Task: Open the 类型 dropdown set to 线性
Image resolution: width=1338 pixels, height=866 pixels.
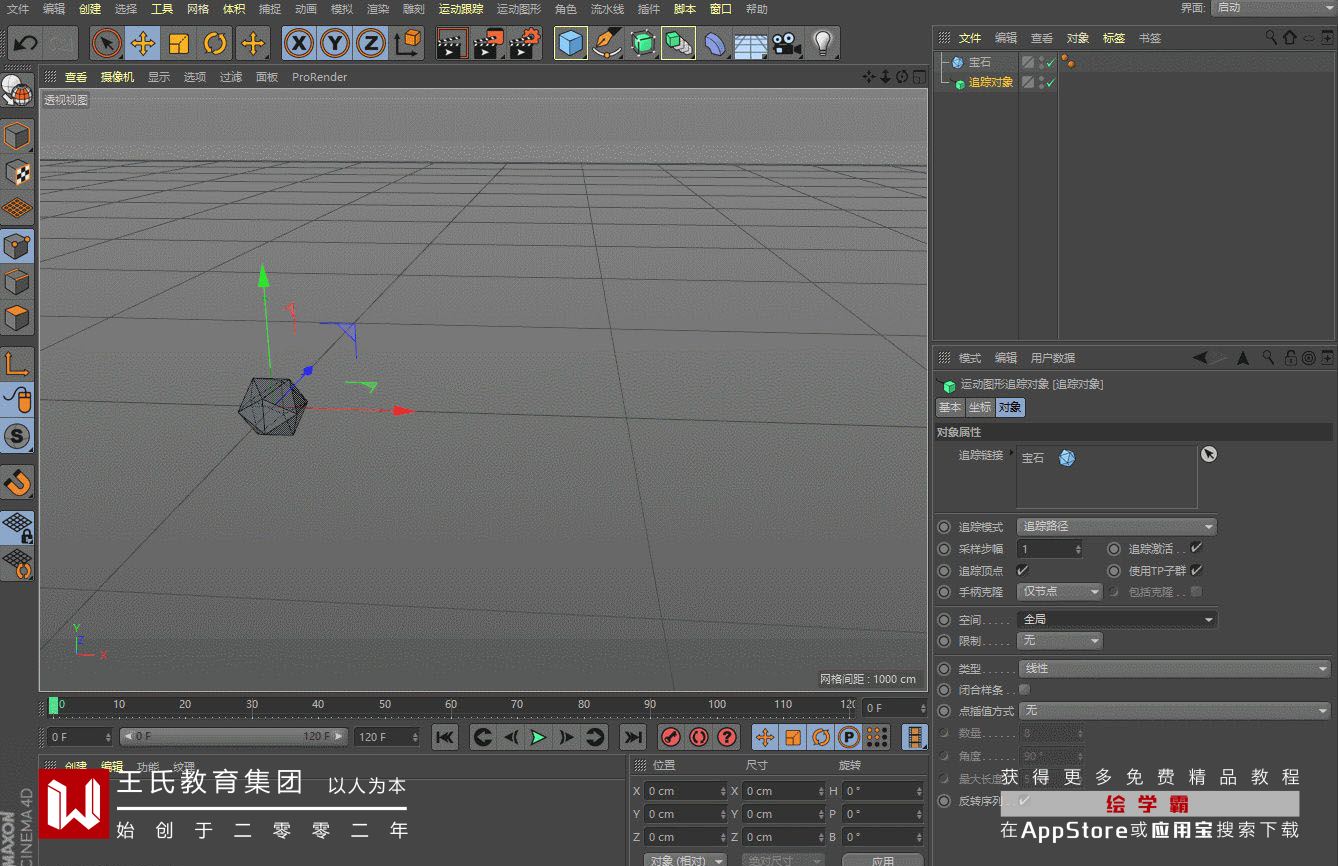Action: (1174, 669)
